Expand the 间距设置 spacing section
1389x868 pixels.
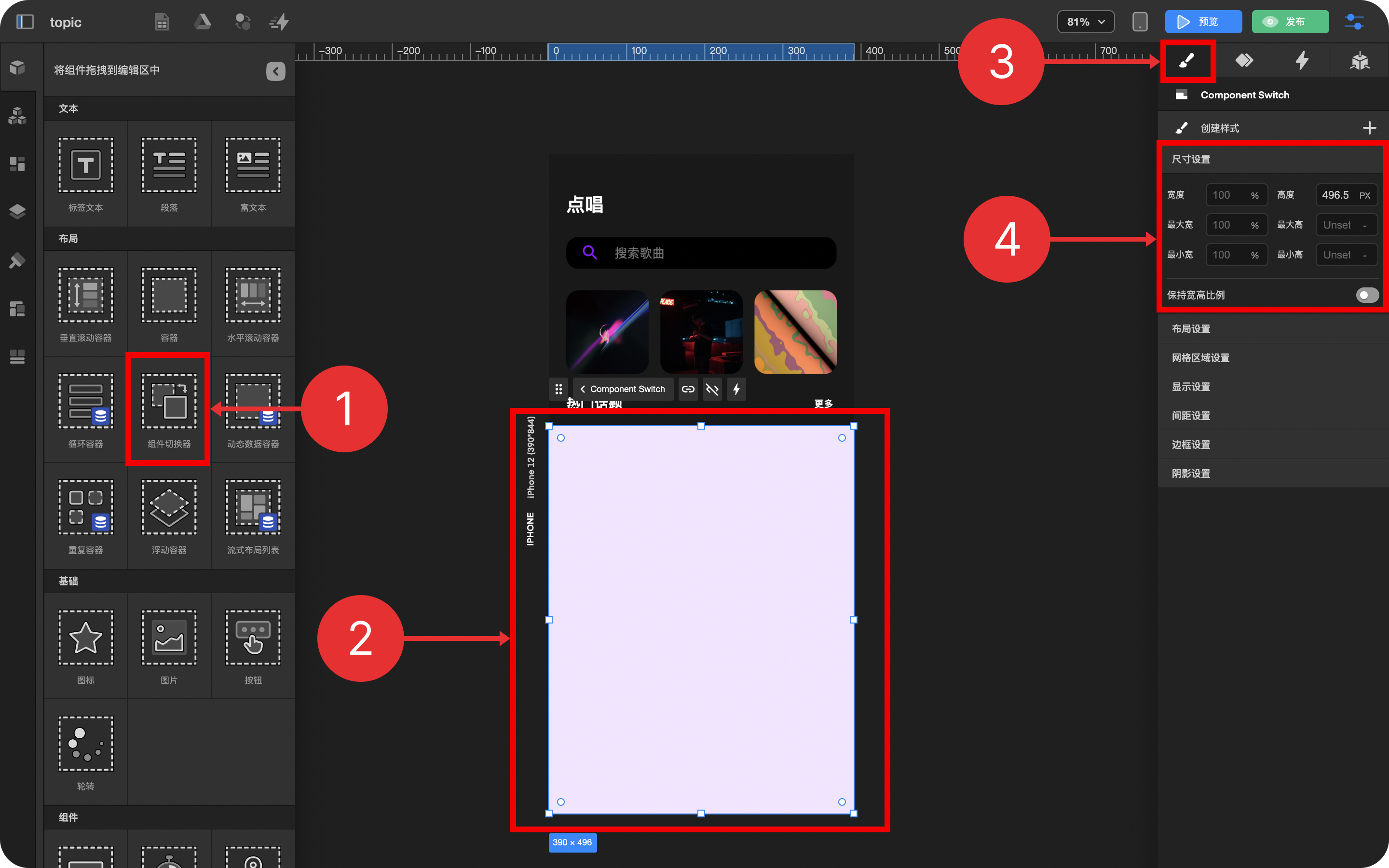point(1272,416)
